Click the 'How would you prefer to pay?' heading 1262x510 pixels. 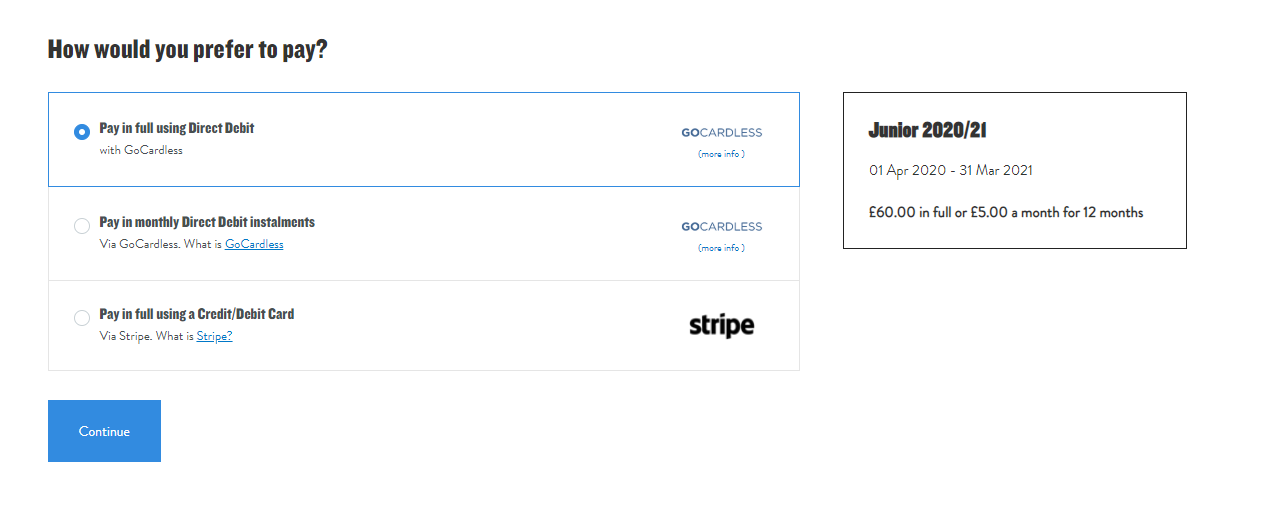(x=188, y=49)
